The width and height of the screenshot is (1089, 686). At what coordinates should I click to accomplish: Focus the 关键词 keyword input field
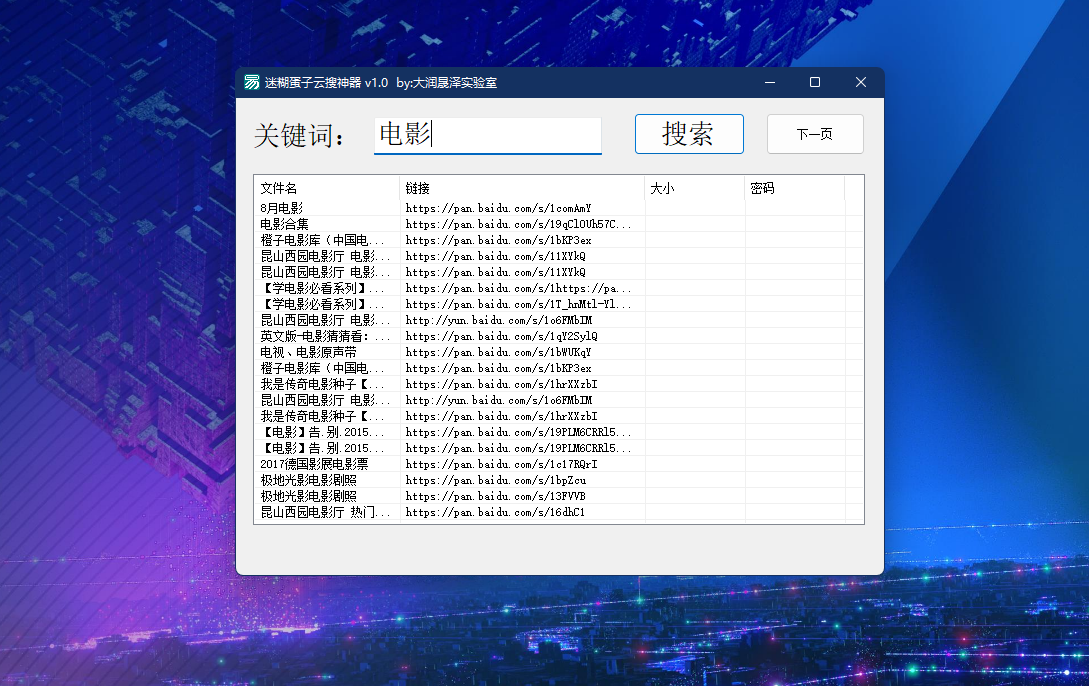[x=487, y=135]
